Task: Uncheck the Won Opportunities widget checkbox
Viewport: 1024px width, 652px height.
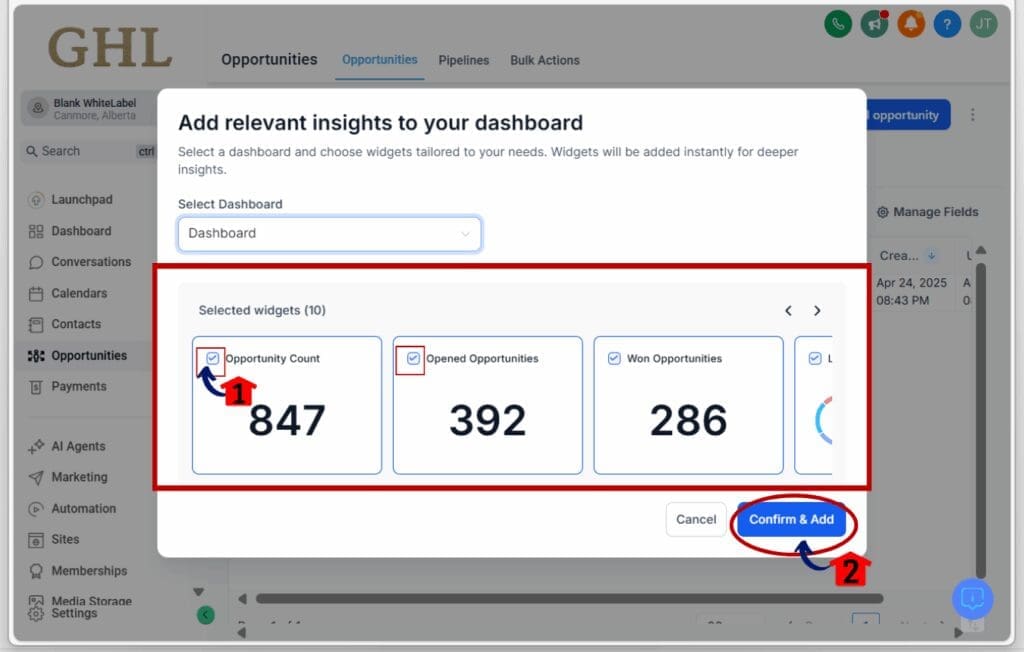Action: click(x=614, y=358)
